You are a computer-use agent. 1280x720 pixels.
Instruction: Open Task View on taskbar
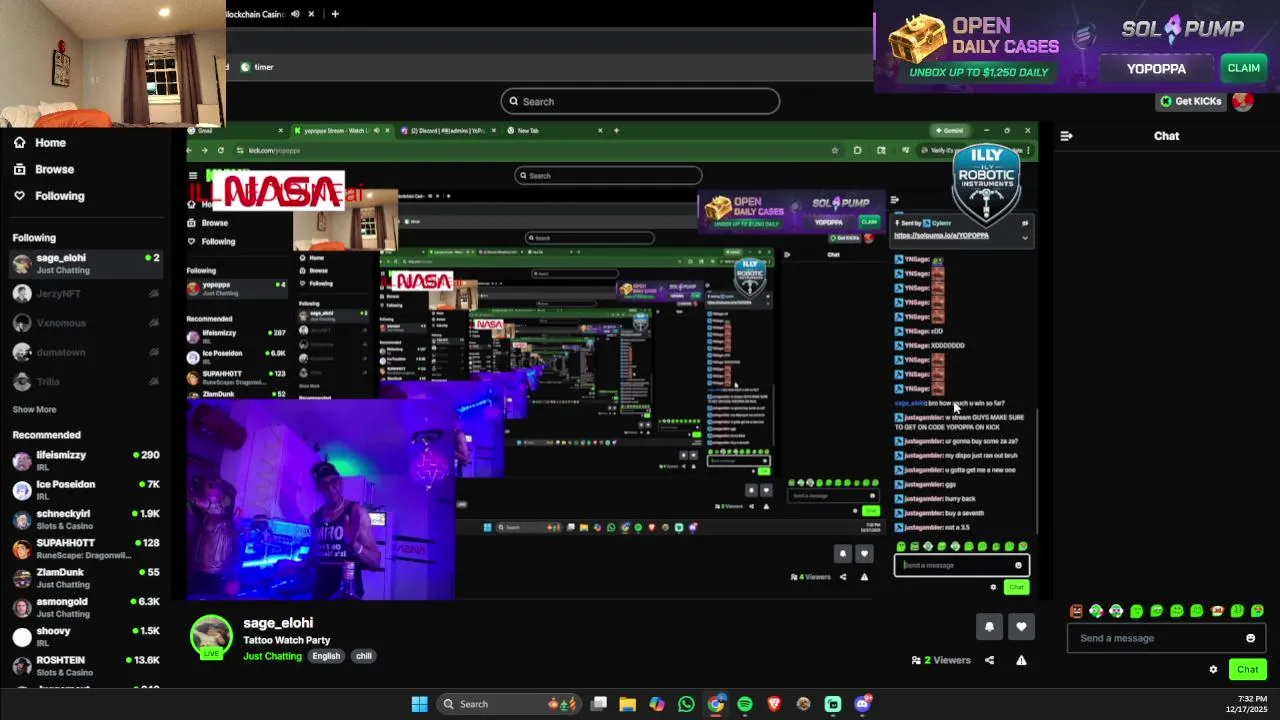598,704
